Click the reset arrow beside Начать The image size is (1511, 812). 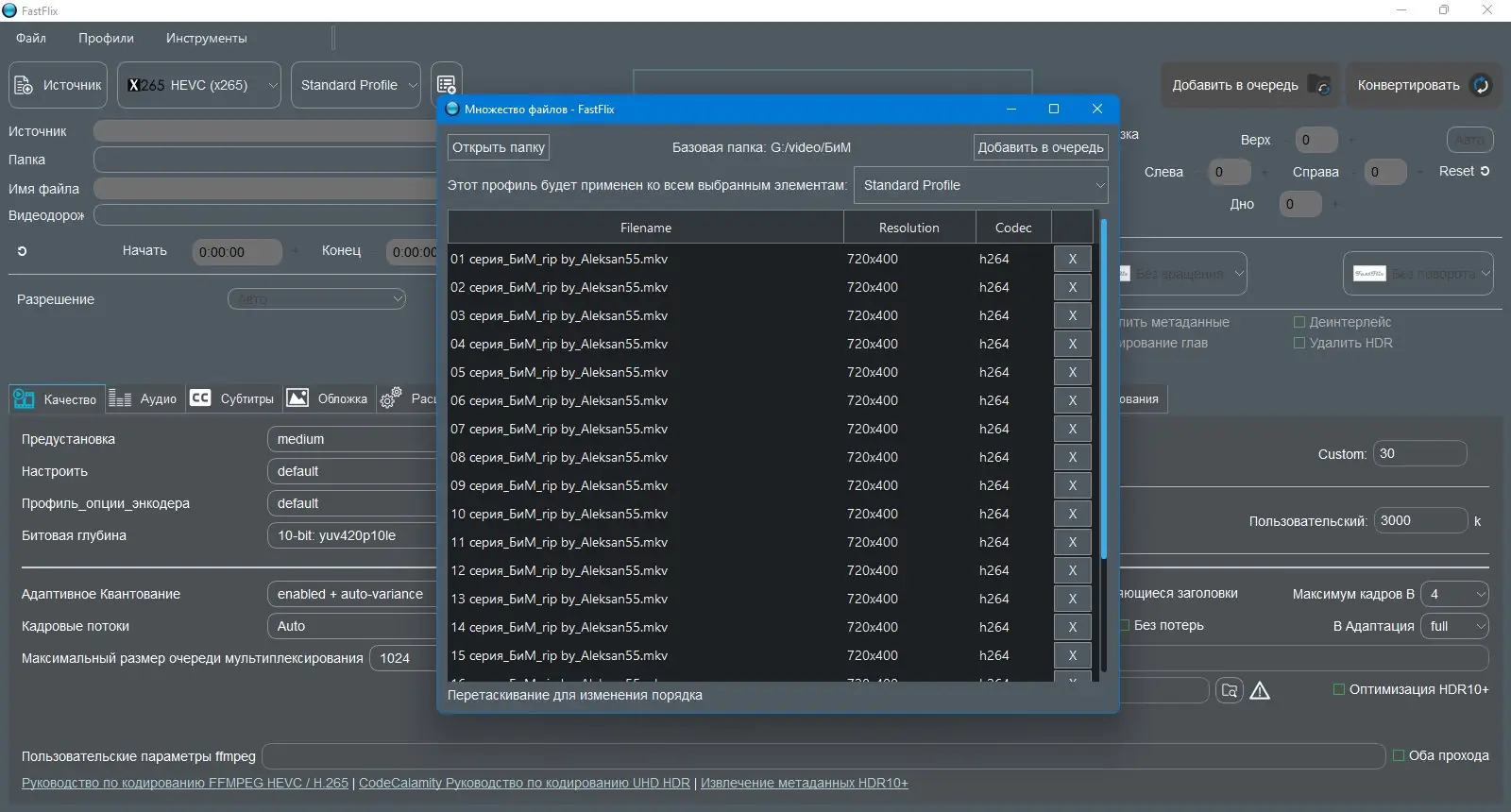pos(22,251)
